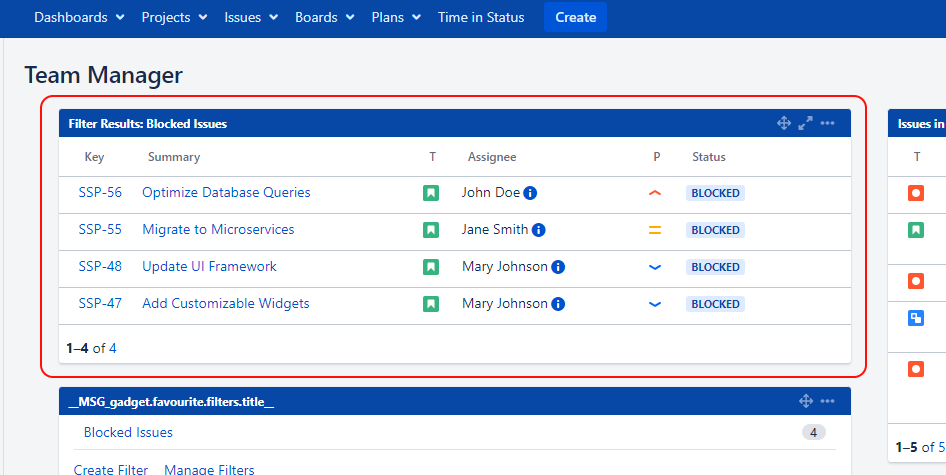Image resolution: width=946 pixels, height=475 pixels.
Task: Open Blocked Issues favourite filter
Action: point(128,432)
